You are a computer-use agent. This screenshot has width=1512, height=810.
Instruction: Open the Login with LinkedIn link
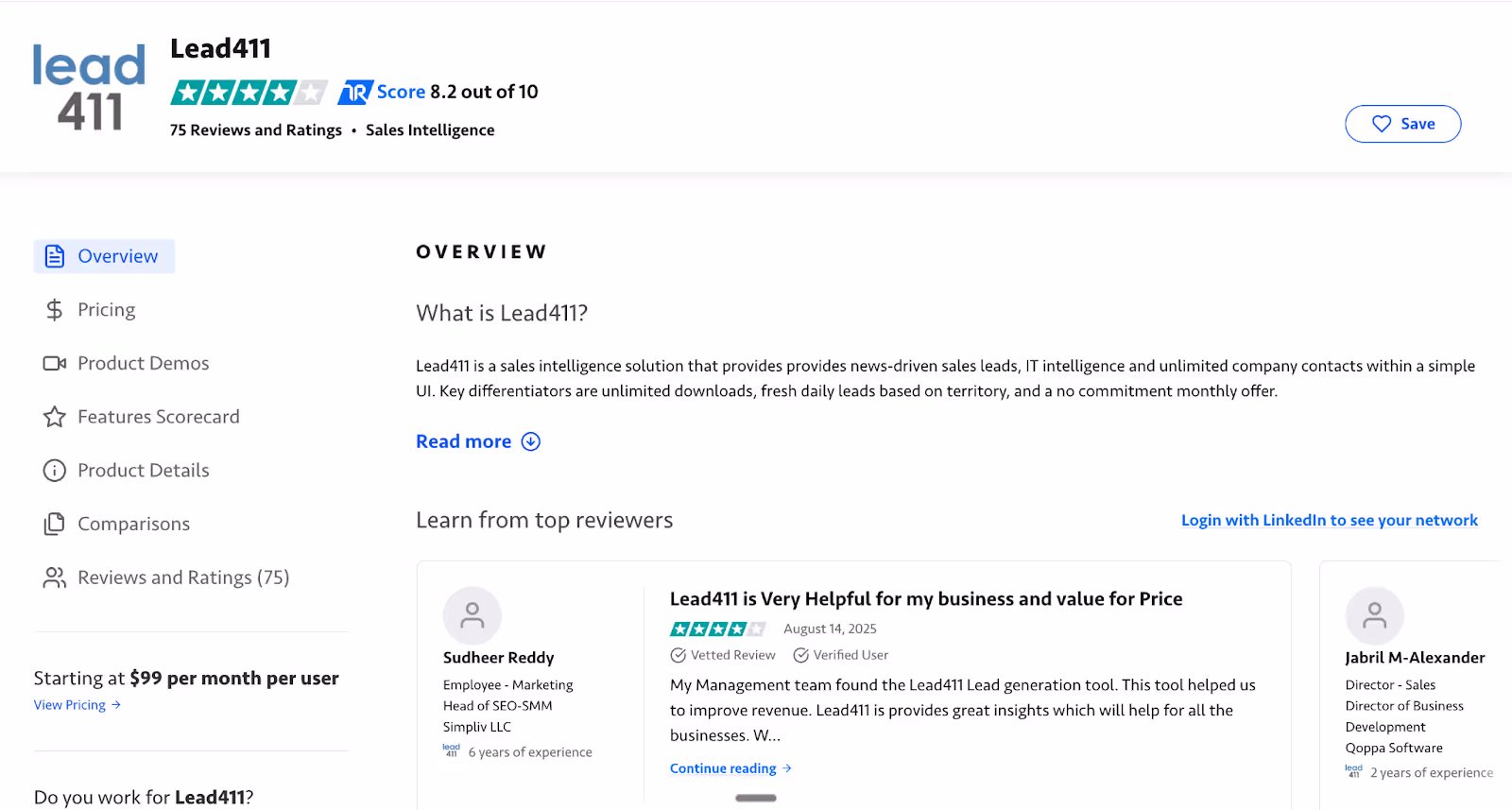click(1329, 519)
